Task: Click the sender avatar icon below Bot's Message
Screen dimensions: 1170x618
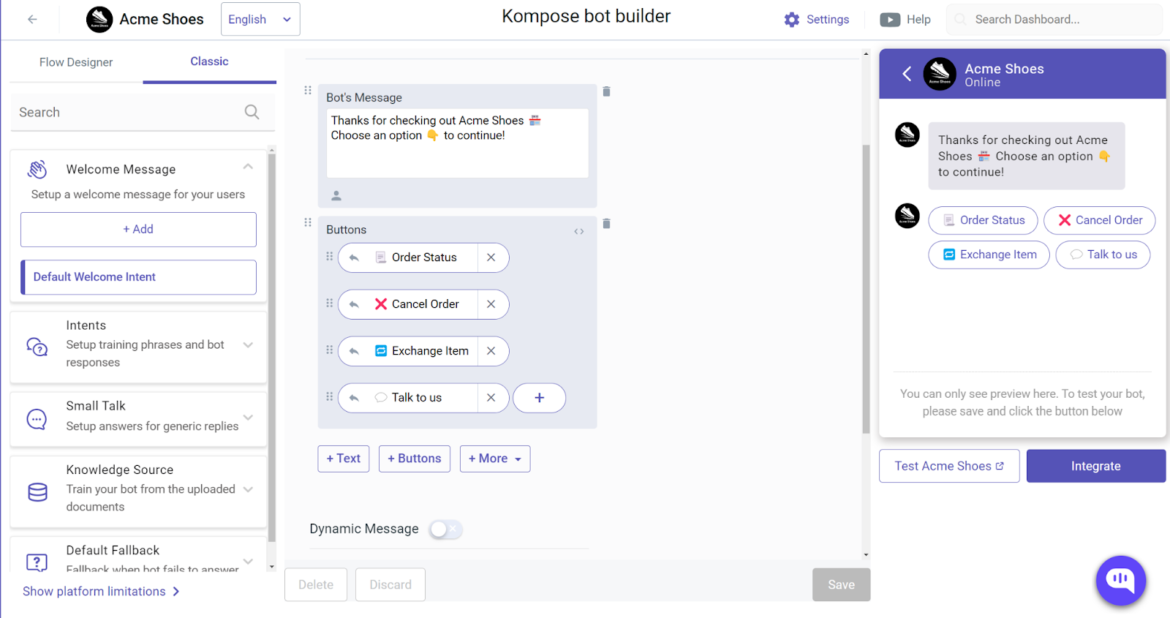Action: [x=334, y=195]
